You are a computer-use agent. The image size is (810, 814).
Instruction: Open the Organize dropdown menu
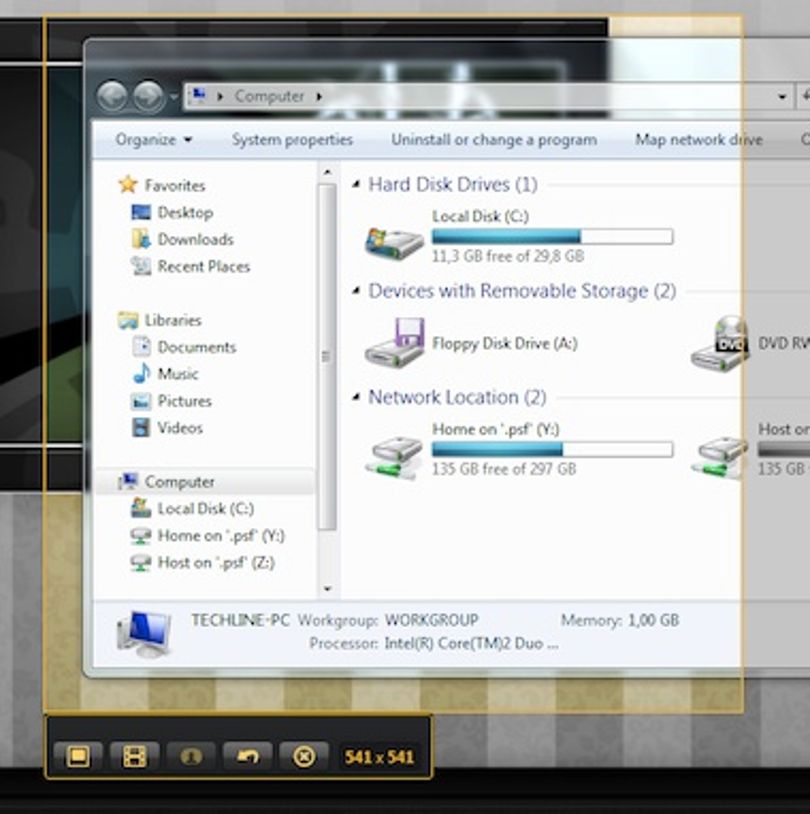(154, 140)
